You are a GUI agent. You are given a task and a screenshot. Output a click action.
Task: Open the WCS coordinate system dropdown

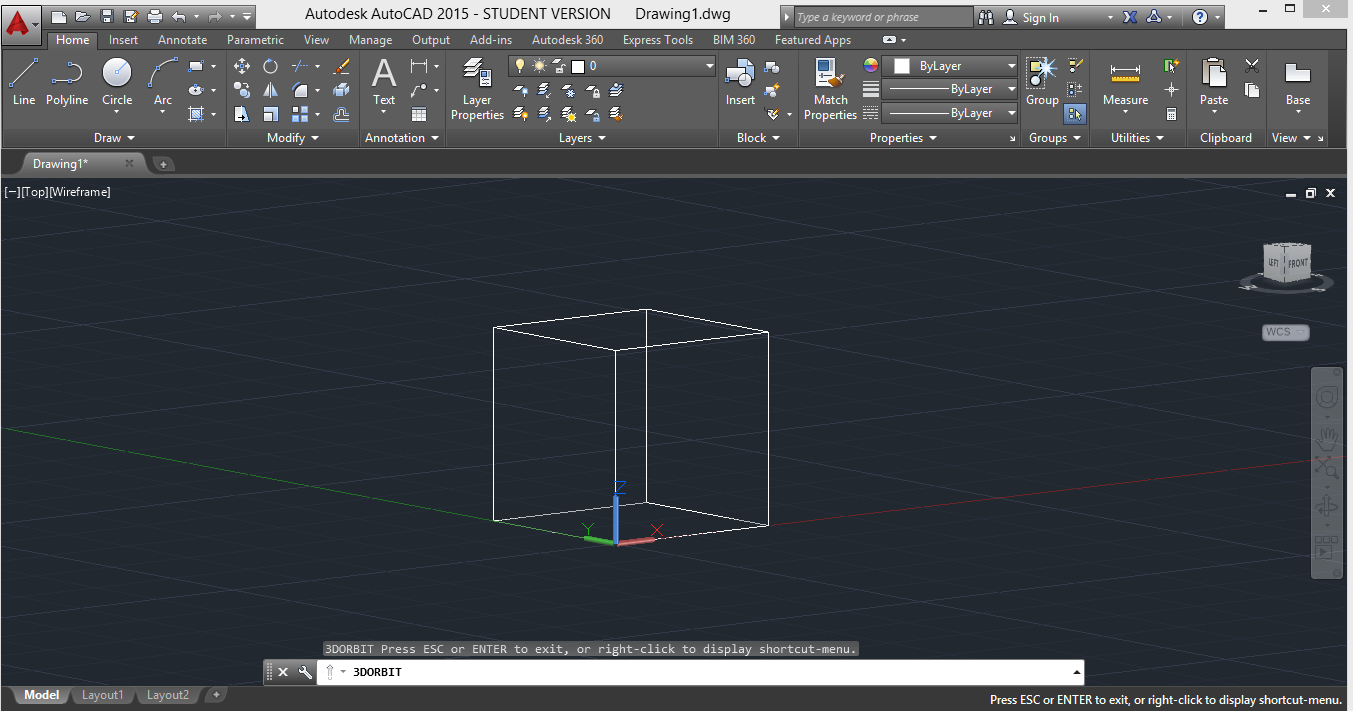pyautogui.click(x=1286, y=332)
